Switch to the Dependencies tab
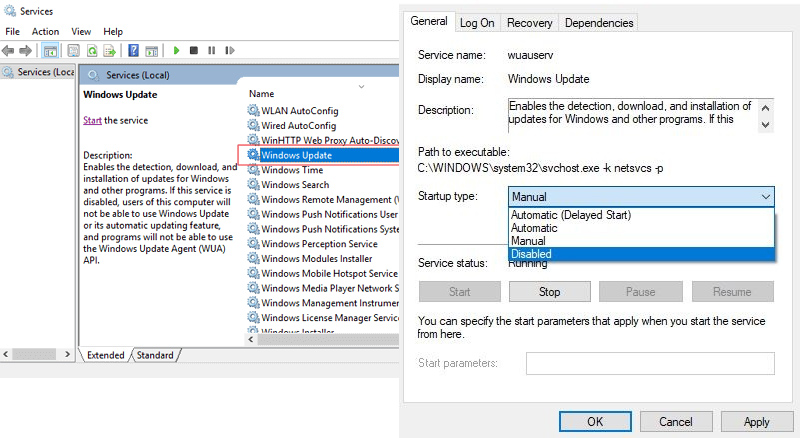The width and height of the screenshot is (800, 438). 599,23
